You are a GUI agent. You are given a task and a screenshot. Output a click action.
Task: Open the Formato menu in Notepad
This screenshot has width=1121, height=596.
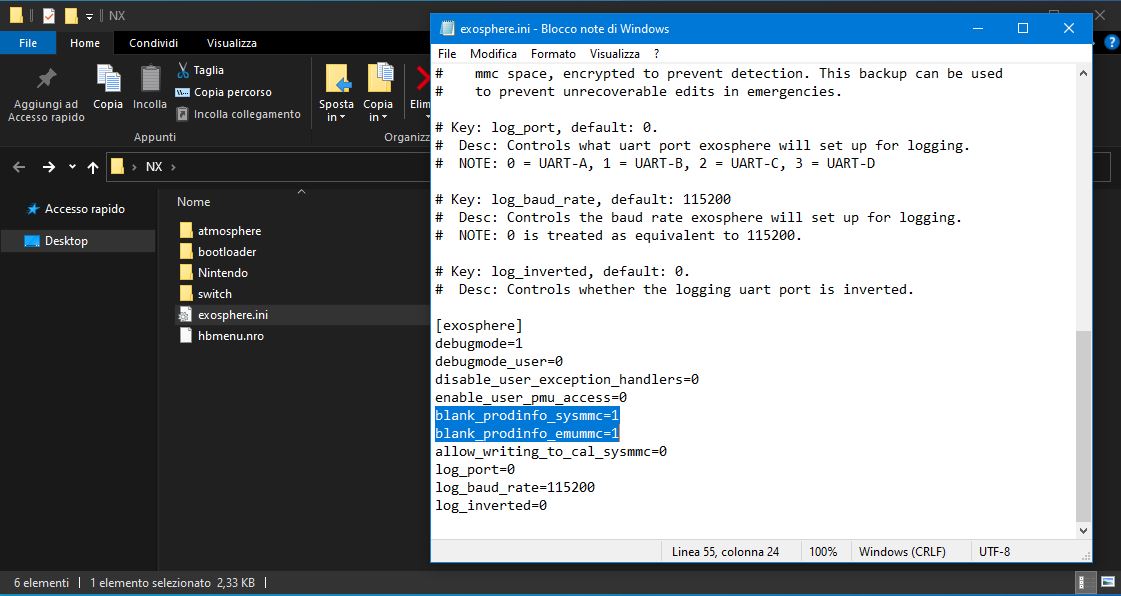pos(553,54)
